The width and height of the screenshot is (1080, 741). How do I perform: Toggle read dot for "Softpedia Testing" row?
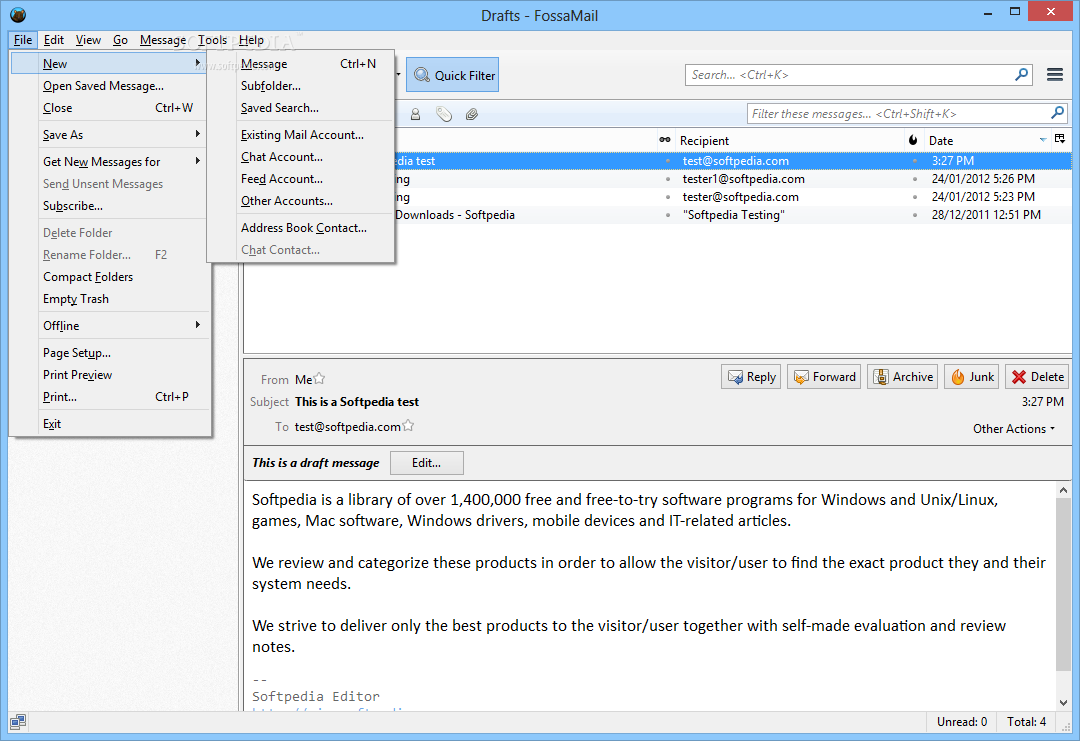click(667, 215)
